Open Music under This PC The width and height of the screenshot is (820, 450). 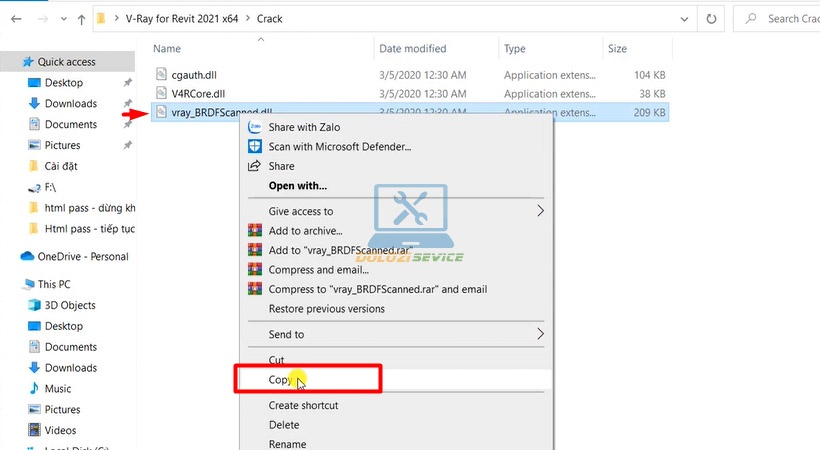point(58,389)
